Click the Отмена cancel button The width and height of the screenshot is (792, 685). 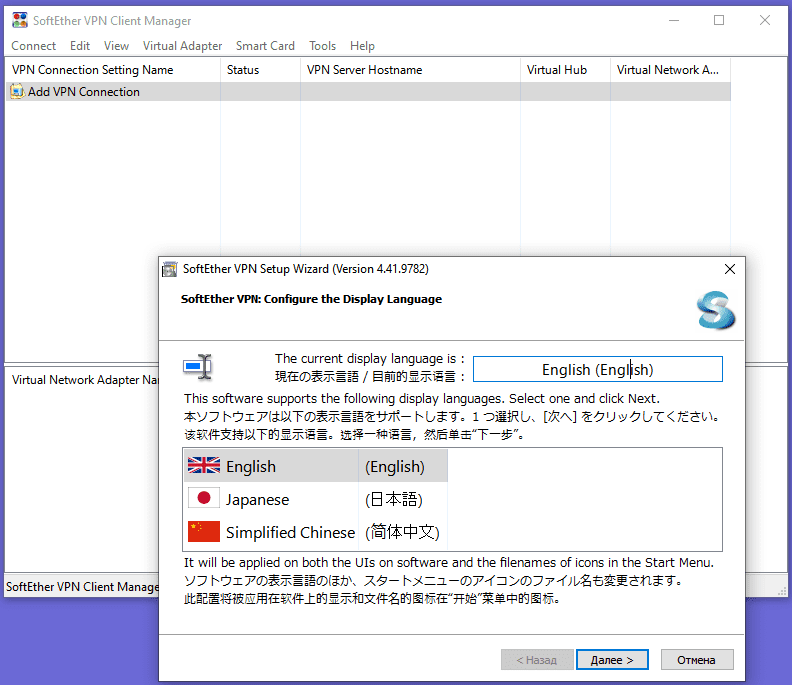[697, 660]
